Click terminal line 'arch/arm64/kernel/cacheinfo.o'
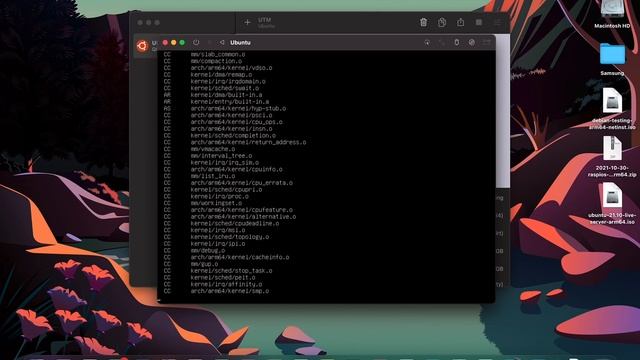The height and width of the screenshot is (360, 640). coord(240,257)
